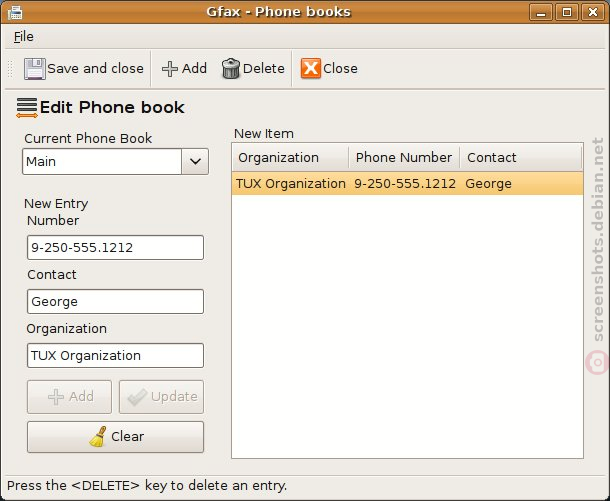
Task: Sort by the Contact column header
Action: [521, 158]
